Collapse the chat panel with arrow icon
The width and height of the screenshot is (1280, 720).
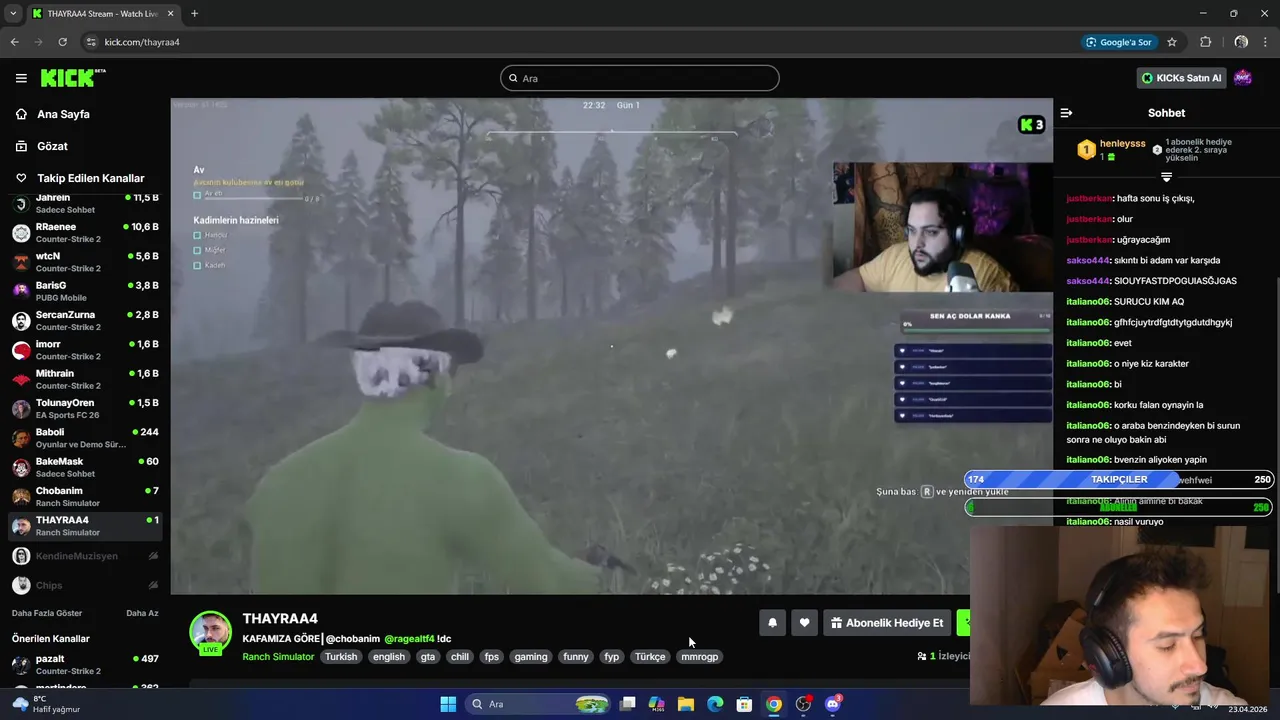pos(1066,113)
